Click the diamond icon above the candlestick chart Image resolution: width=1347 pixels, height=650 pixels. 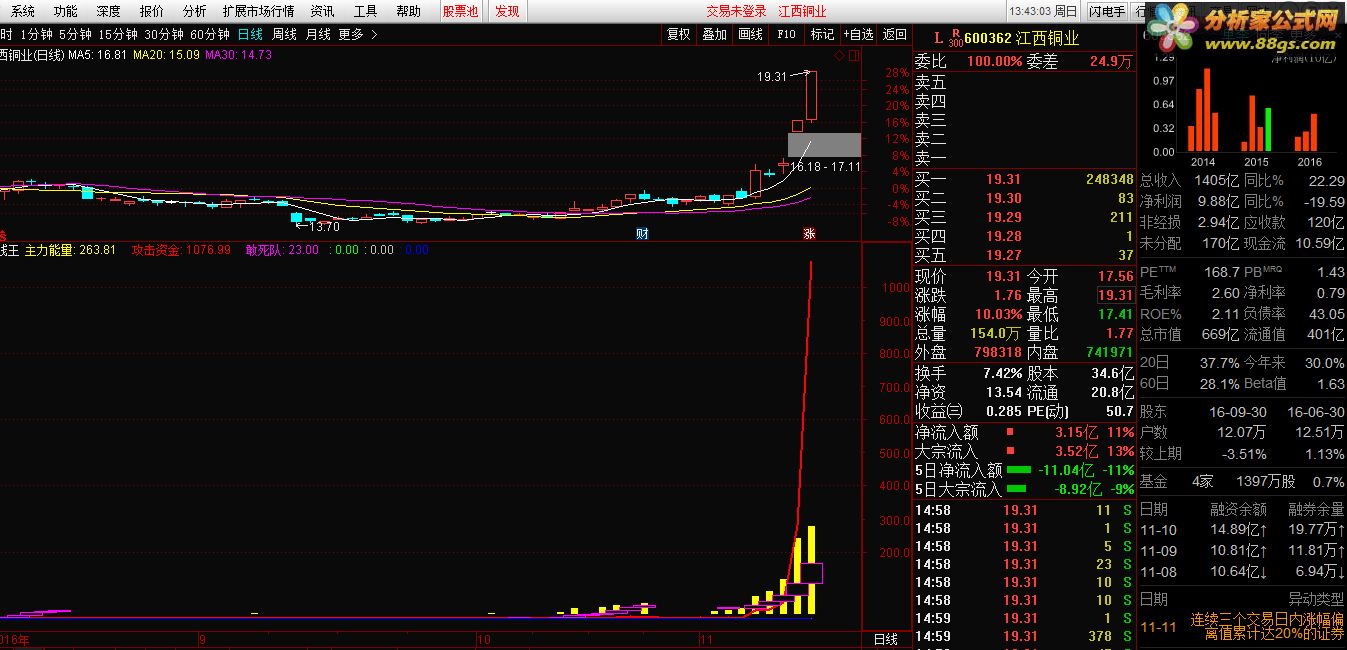coord(838,55)
